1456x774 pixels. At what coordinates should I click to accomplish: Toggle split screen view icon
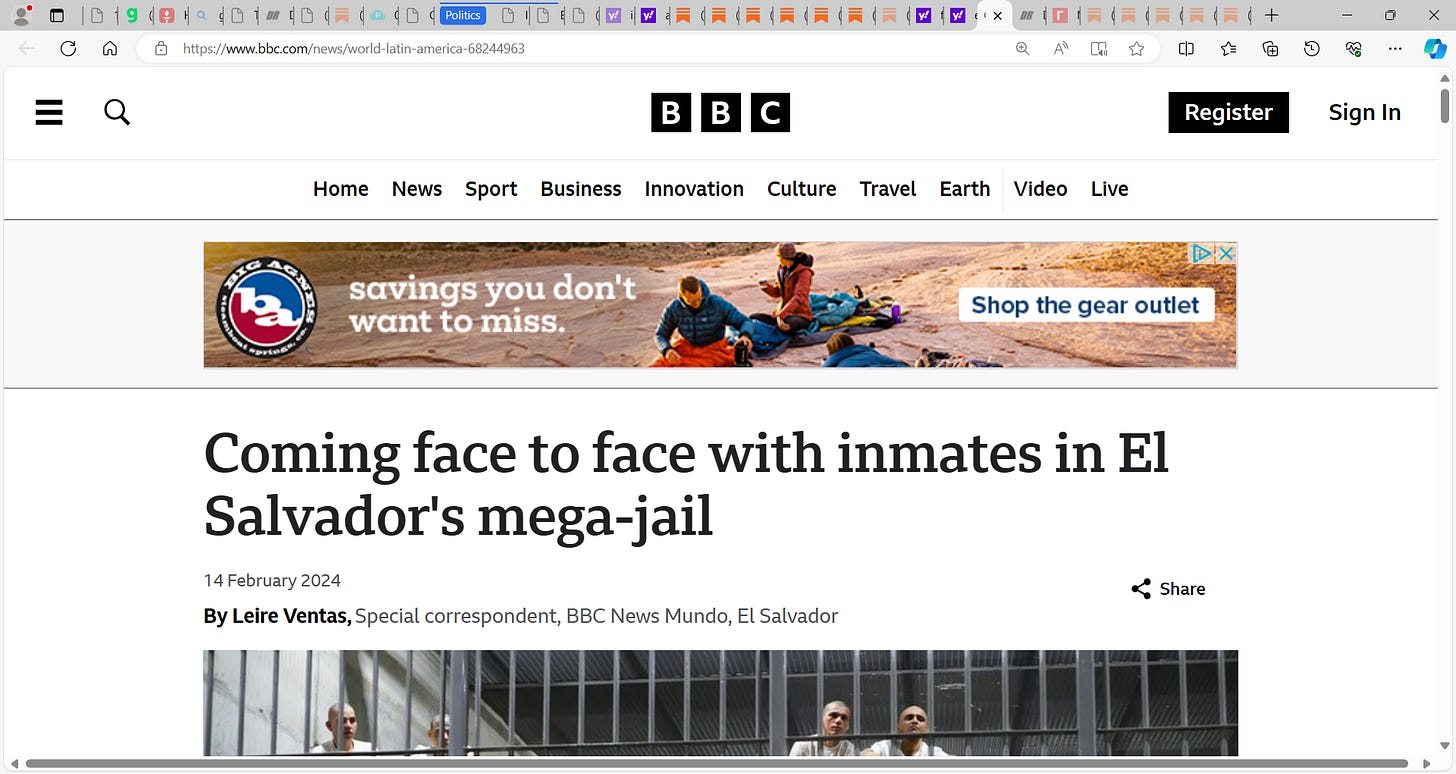click(1186, 48)
